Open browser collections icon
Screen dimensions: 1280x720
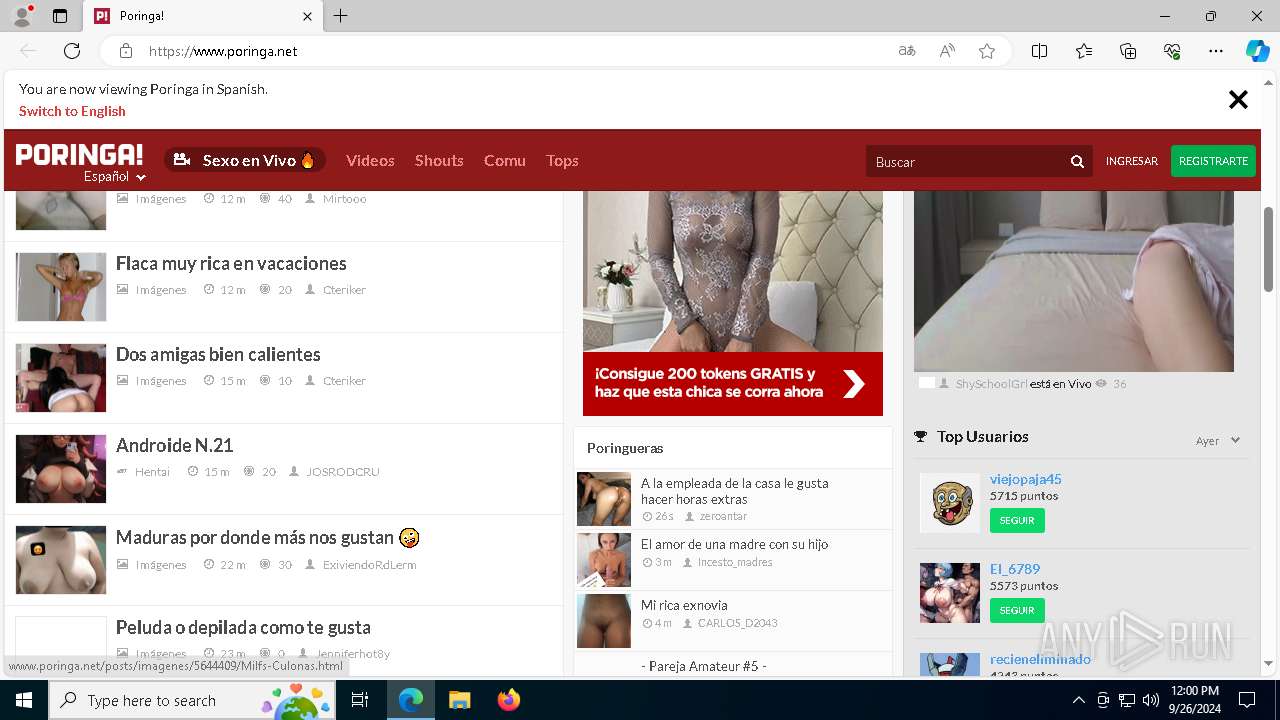click(1128, 51)
